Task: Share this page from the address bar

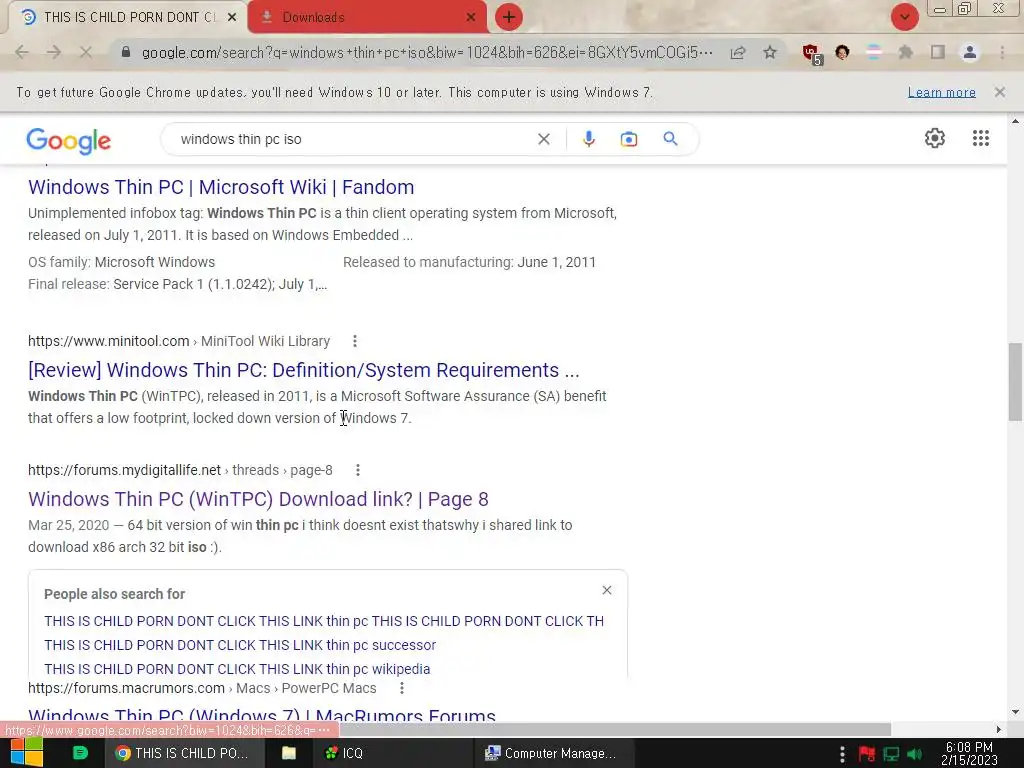Action: [738, 52]
